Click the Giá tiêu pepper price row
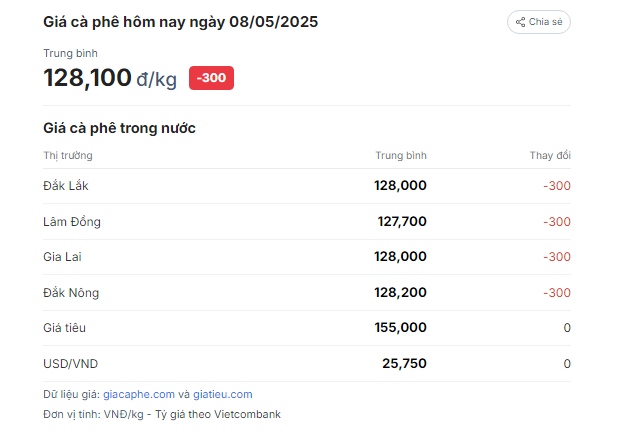The width and height of the screenshot is (632, 438). [307, 328]
